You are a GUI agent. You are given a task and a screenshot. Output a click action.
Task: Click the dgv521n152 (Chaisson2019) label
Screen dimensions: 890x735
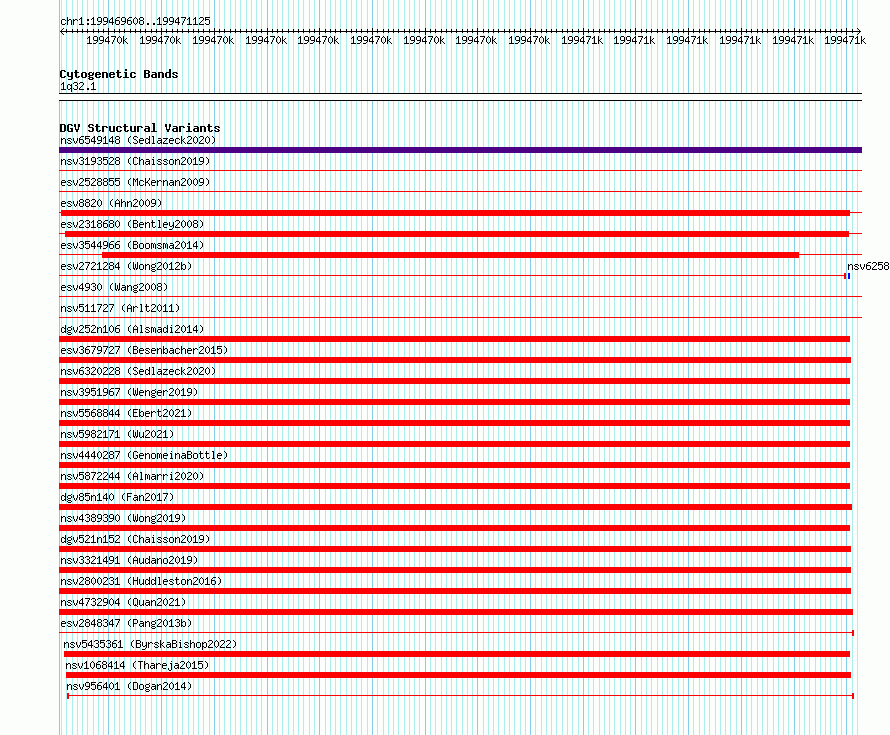(x=135, y=539)
